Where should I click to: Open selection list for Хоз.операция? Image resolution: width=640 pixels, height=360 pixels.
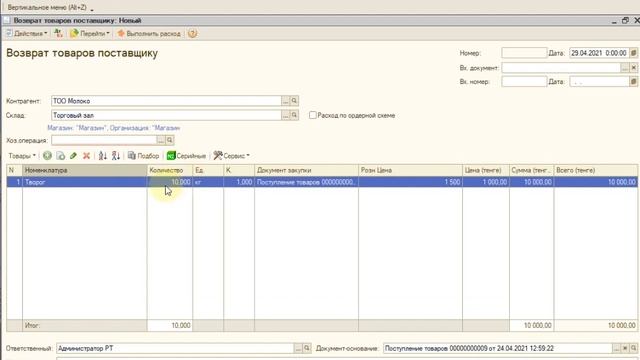[161, 140]
